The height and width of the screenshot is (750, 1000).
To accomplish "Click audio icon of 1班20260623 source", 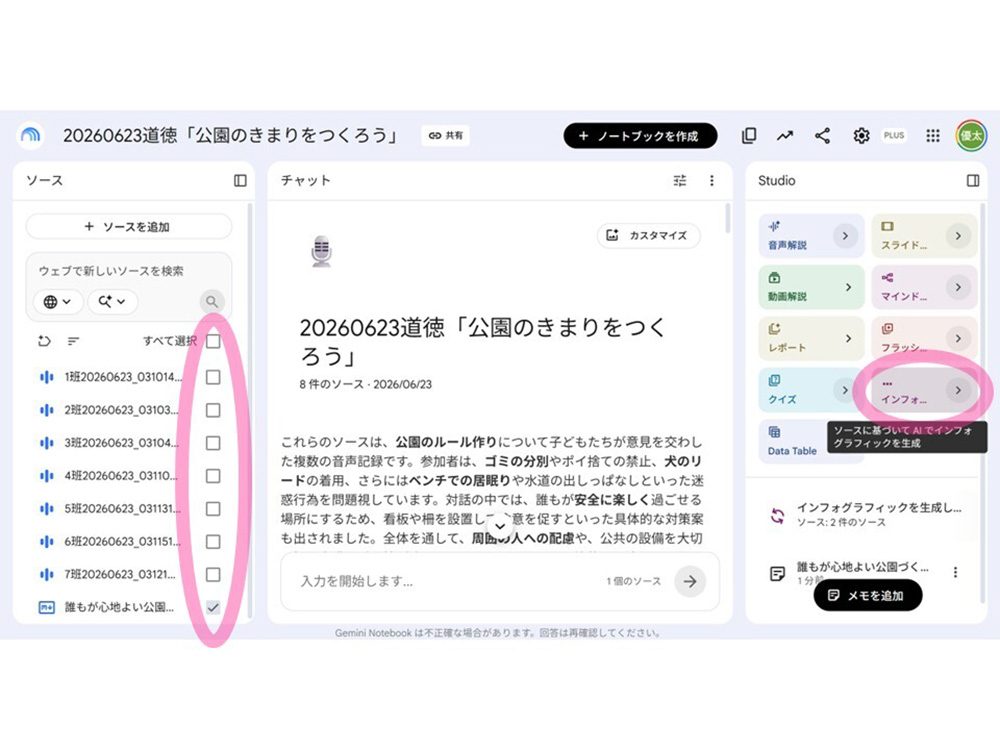I will point(47,377).
